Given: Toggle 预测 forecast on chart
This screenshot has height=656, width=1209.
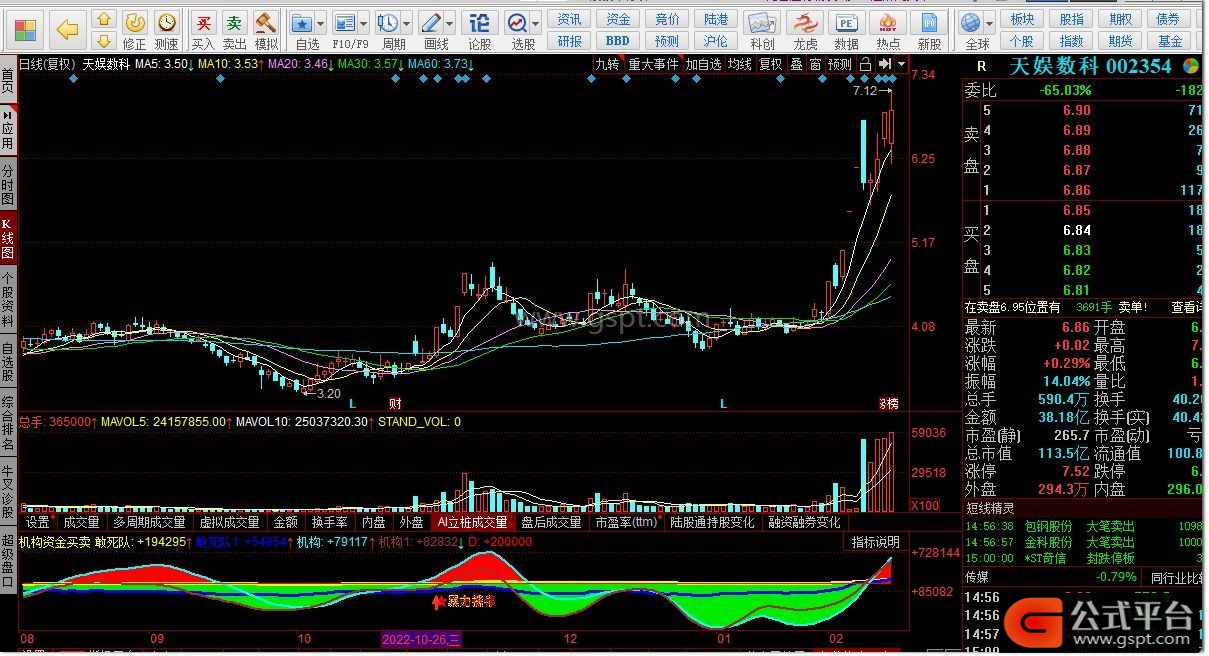Looking at the screenshot, I should pos(840,64).
